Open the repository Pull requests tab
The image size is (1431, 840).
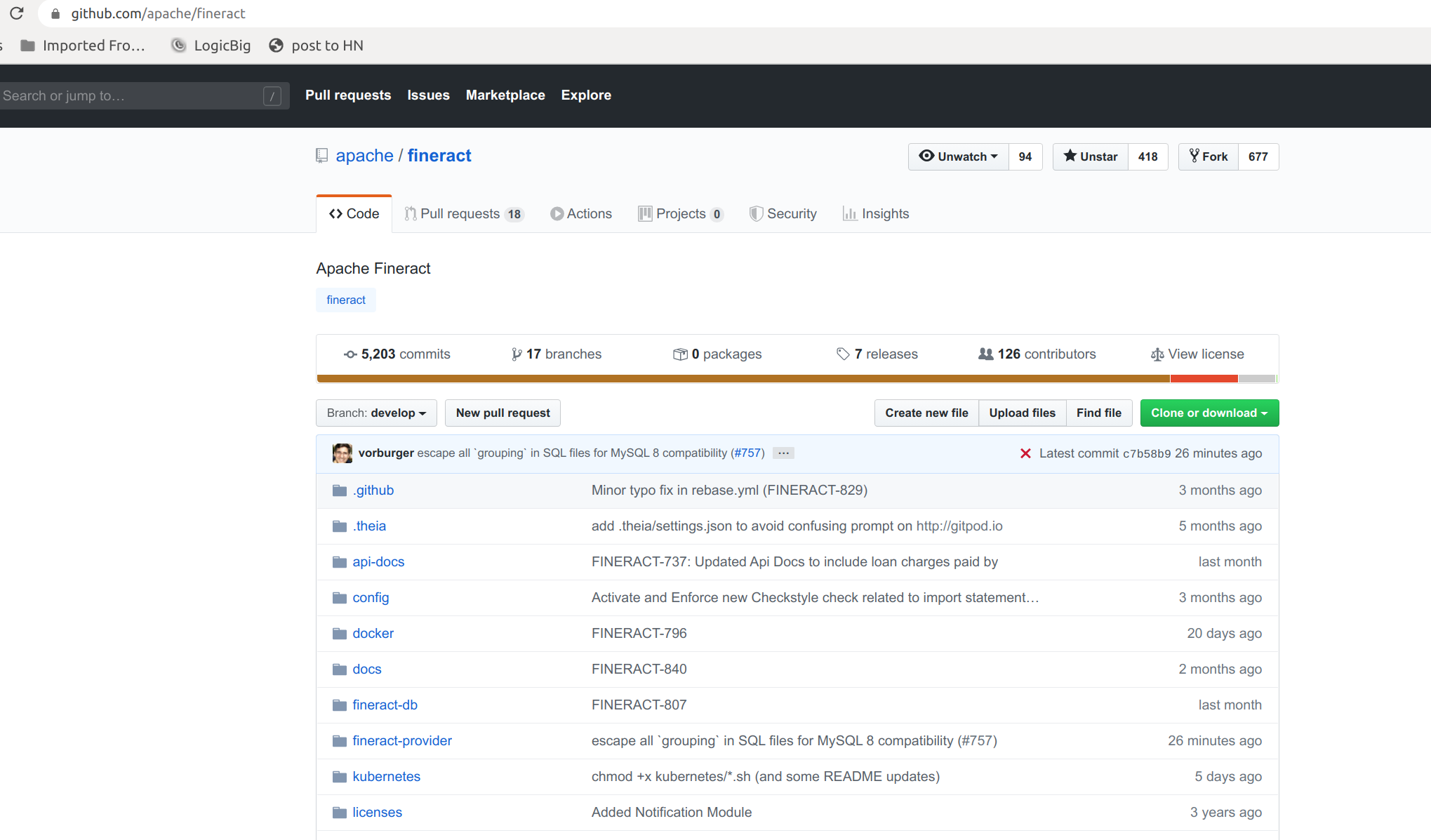pyautogui.click(x=464, y=214)
